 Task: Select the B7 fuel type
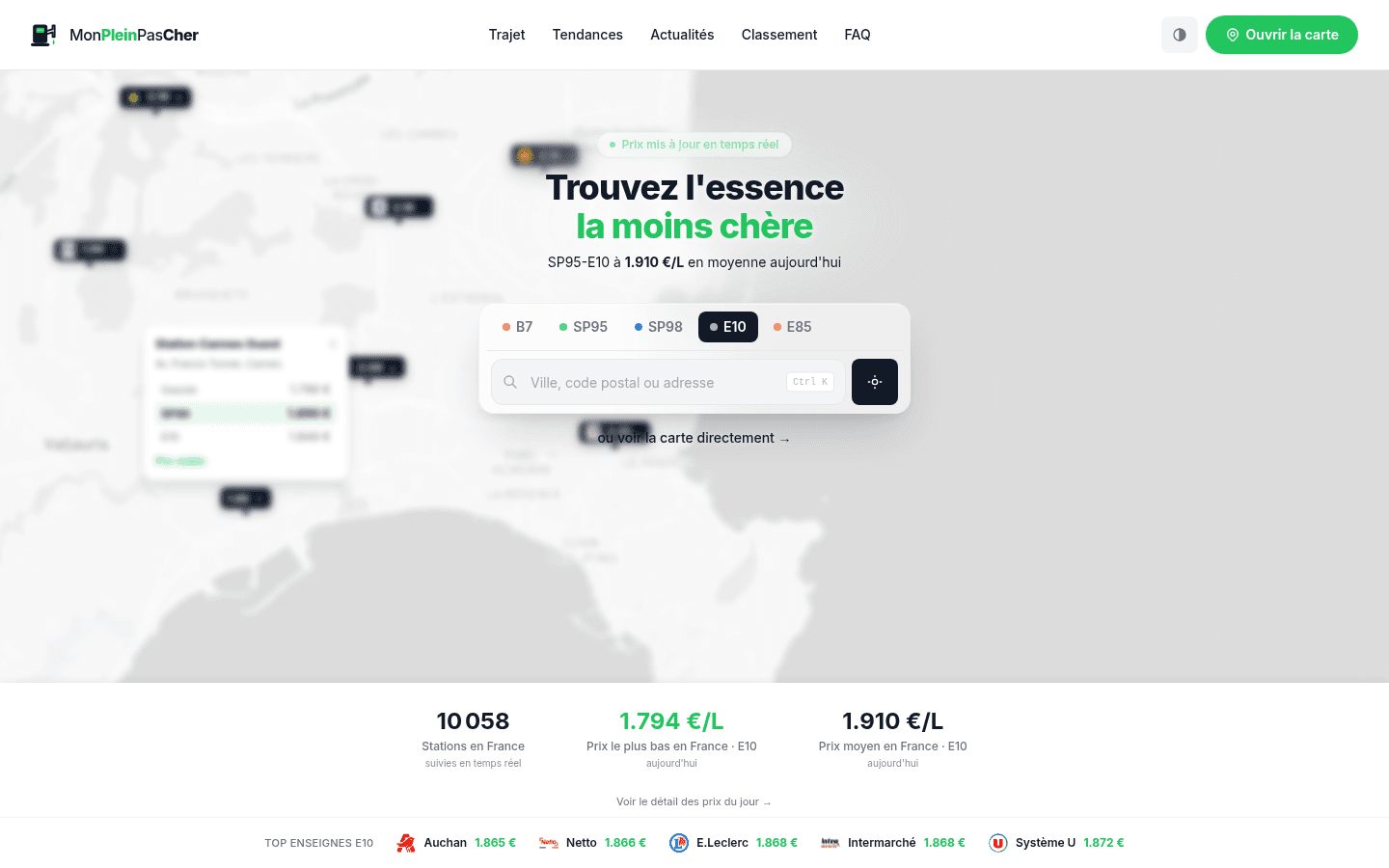coord(517,327)
